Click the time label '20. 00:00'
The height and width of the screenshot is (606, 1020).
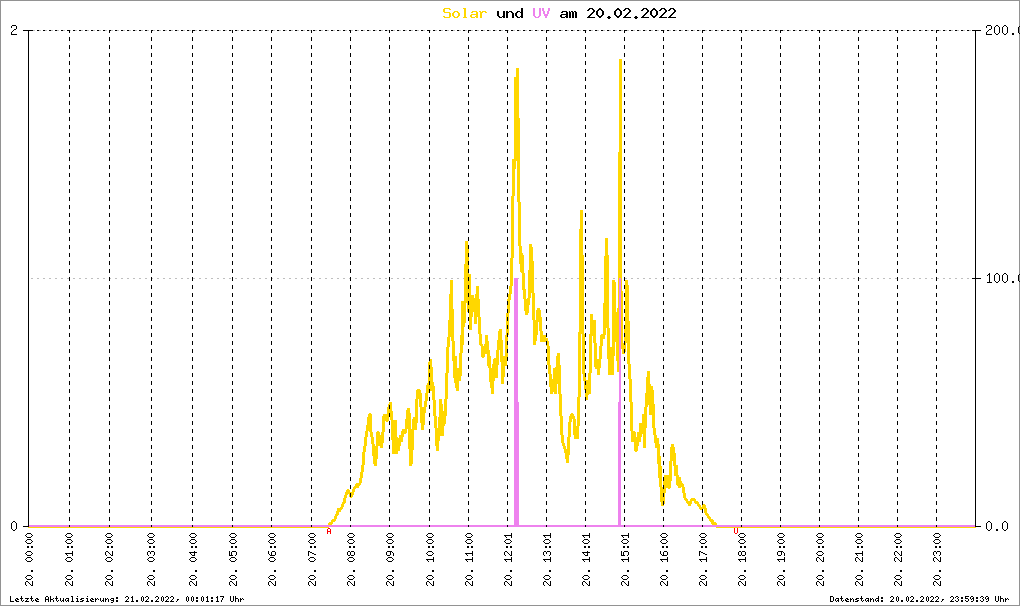pos(29,560)
